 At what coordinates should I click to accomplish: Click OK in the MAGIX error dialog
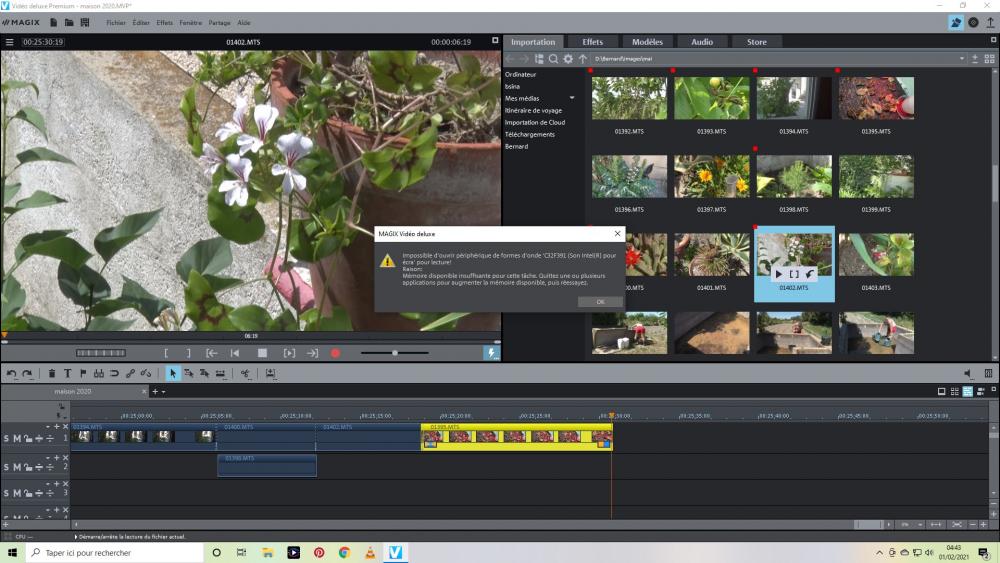tap(600, 301)
